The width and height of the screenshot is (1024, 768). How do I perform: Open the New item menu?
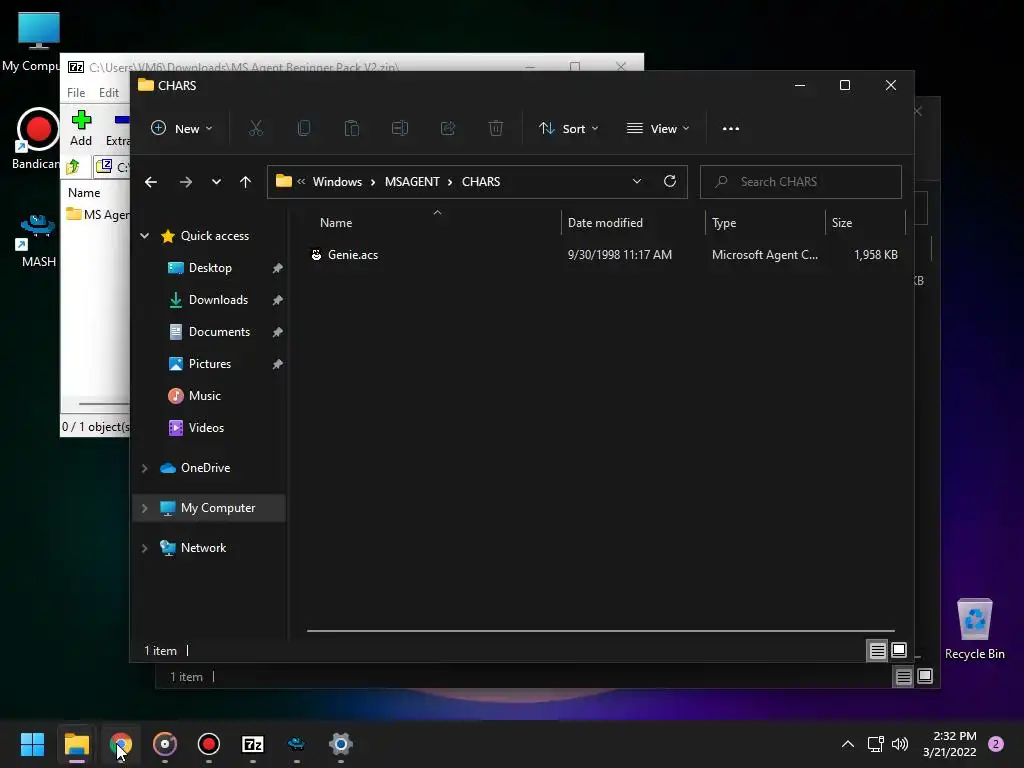click(x=182, y=129)
